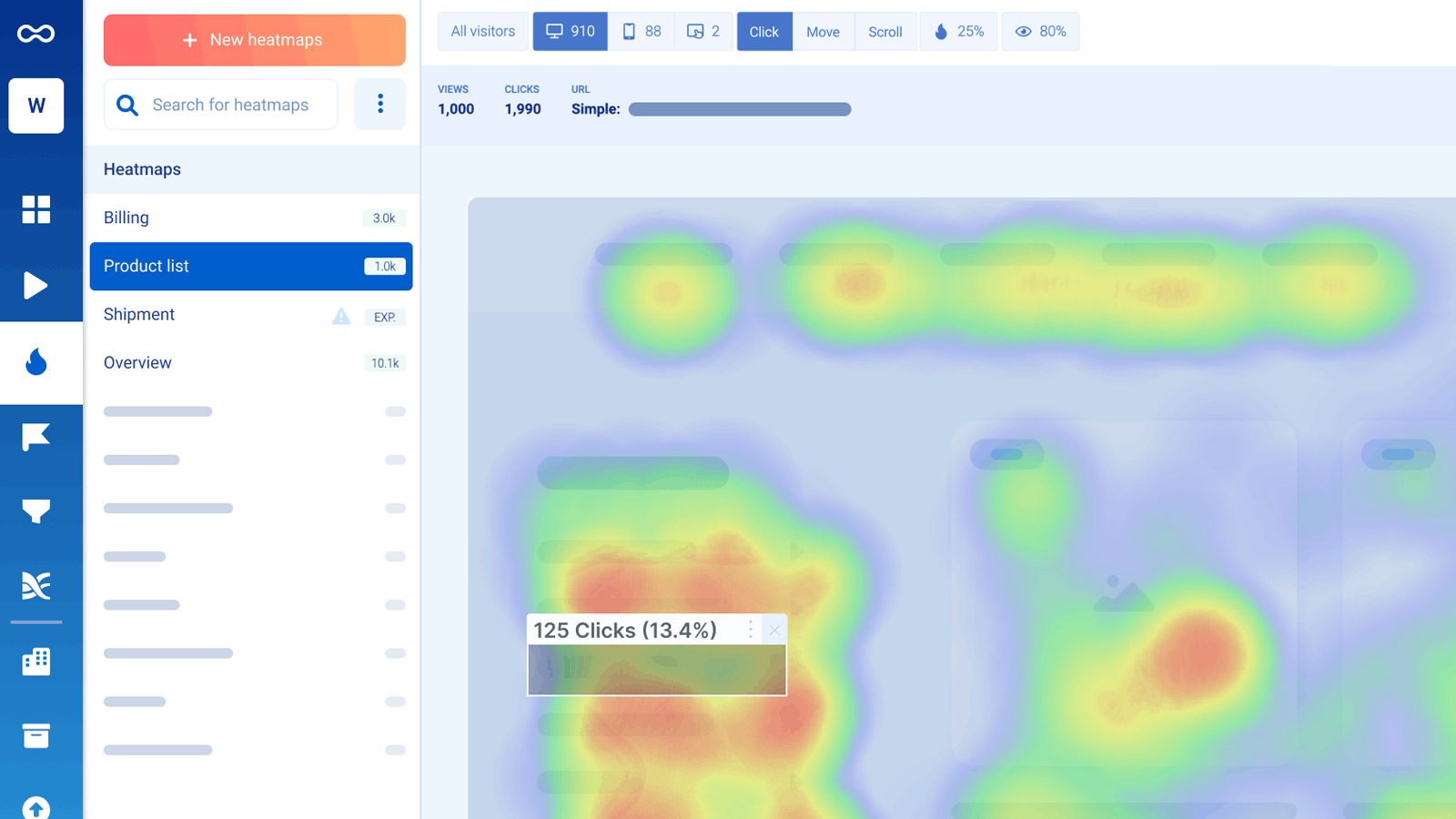The image size is (1456, 819).
Task: Select the heatmaps flame icon
Action: (x=36, y=361)
